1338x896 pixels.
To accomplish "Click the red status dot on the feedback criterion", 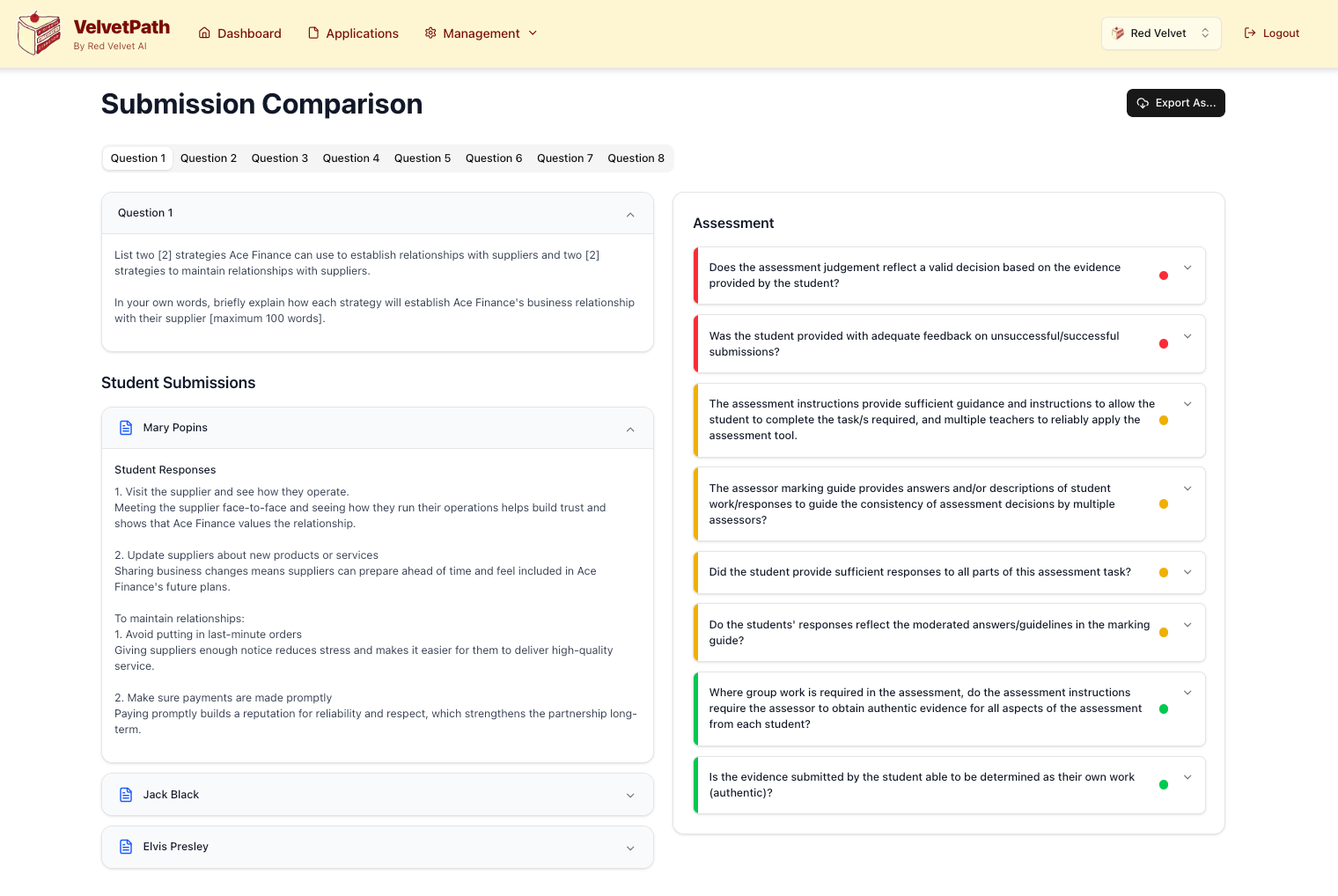I will click(1164, 343).
